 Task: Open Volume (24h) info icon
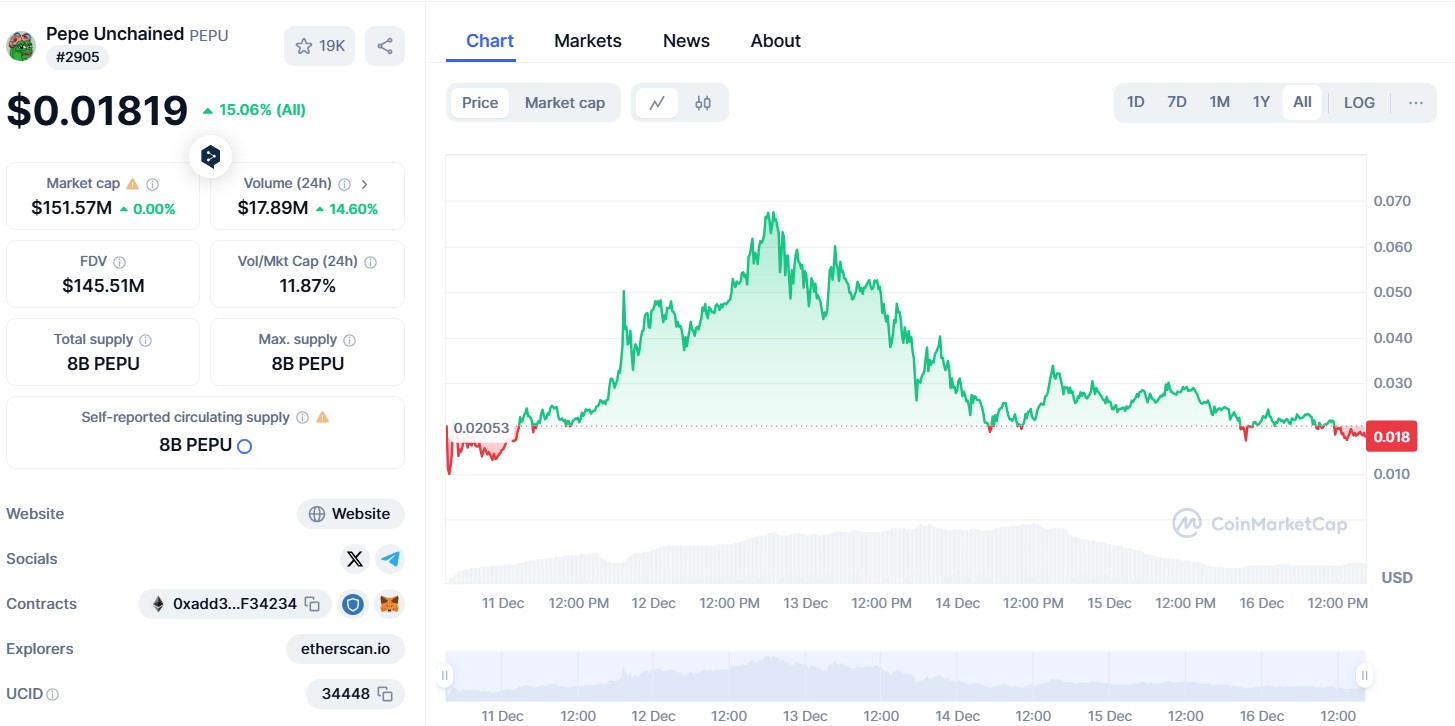(x=344, y=184)
